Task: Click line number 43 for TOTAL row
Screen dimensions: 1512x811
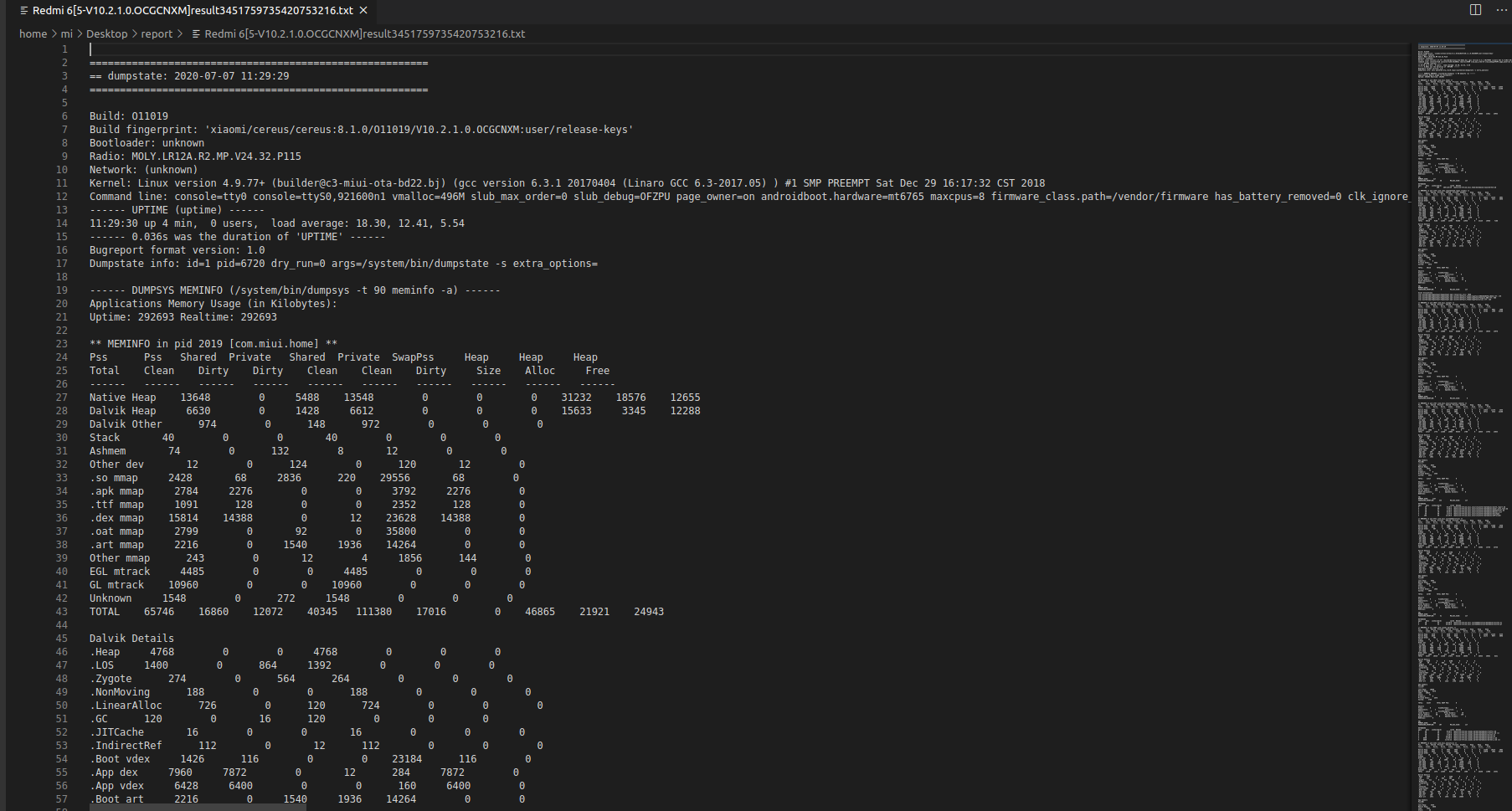Action: point(62,612)
